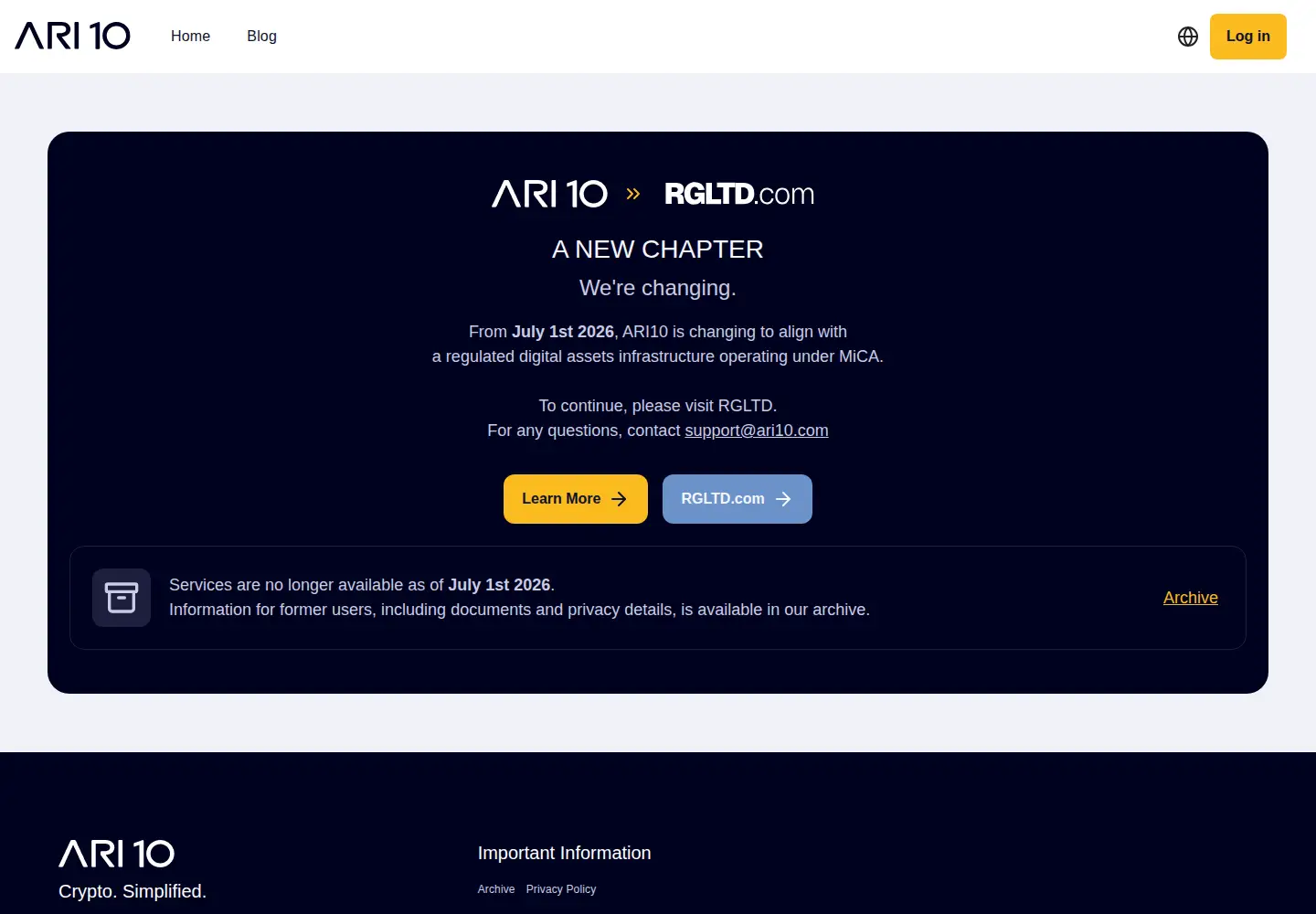Go to the Home menu item
The image size is (1316, 914).
(x=190, y=36)
